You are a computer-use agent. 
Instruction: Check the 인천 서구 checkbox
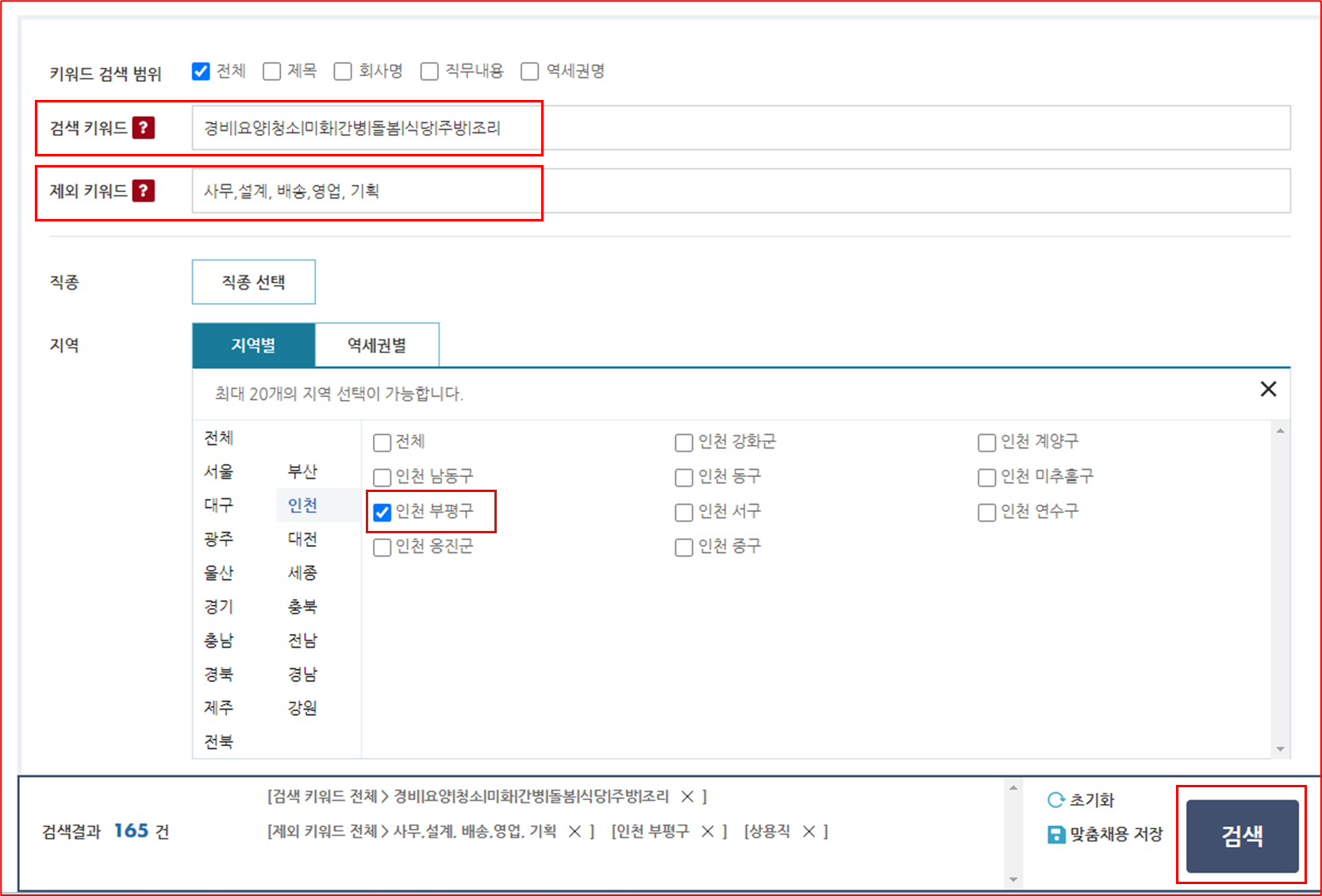(683, 512)
